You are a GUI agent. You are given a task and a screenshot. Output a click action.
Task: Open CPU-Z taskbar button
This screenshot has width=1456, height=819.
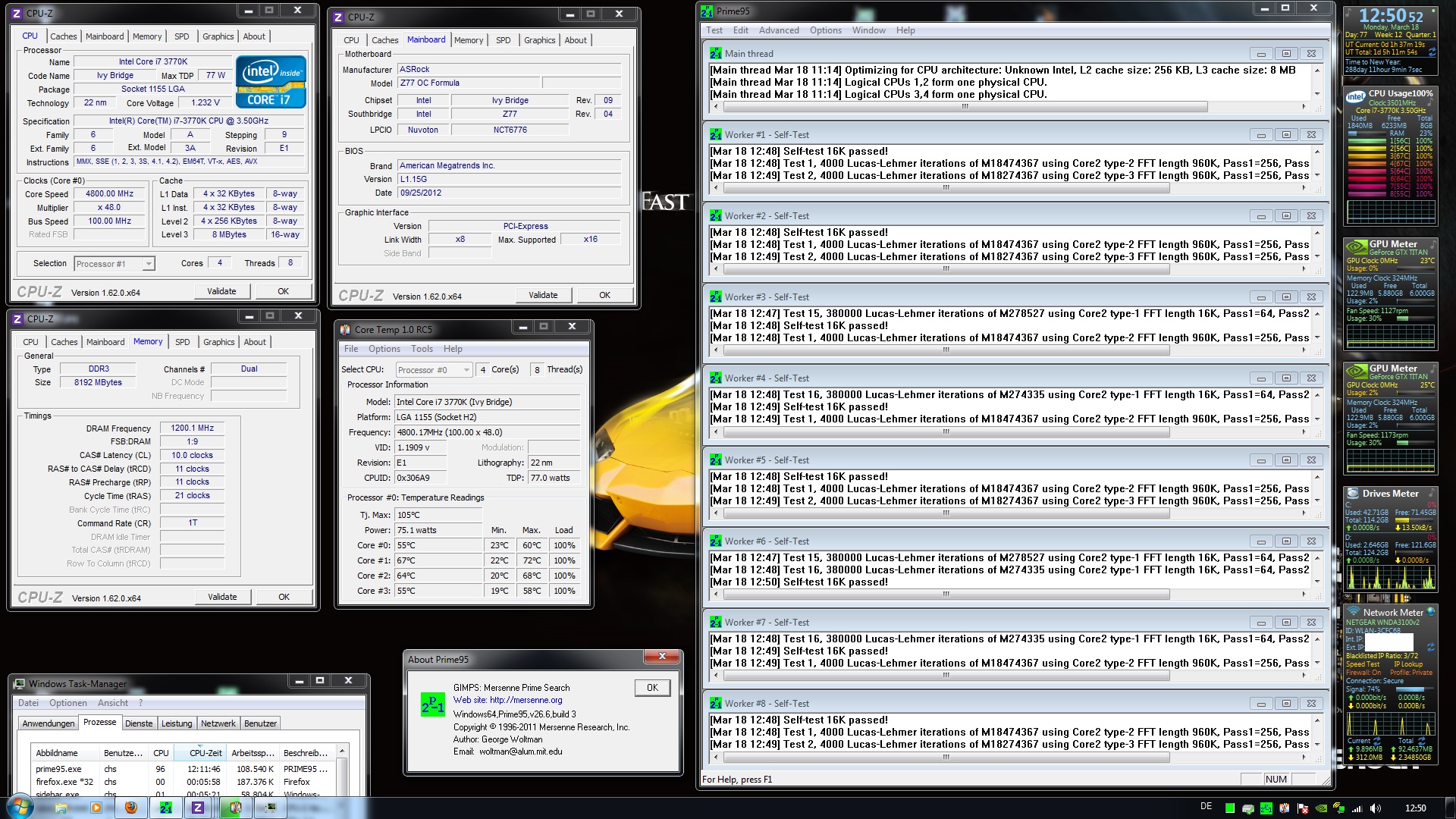(198, 808)
